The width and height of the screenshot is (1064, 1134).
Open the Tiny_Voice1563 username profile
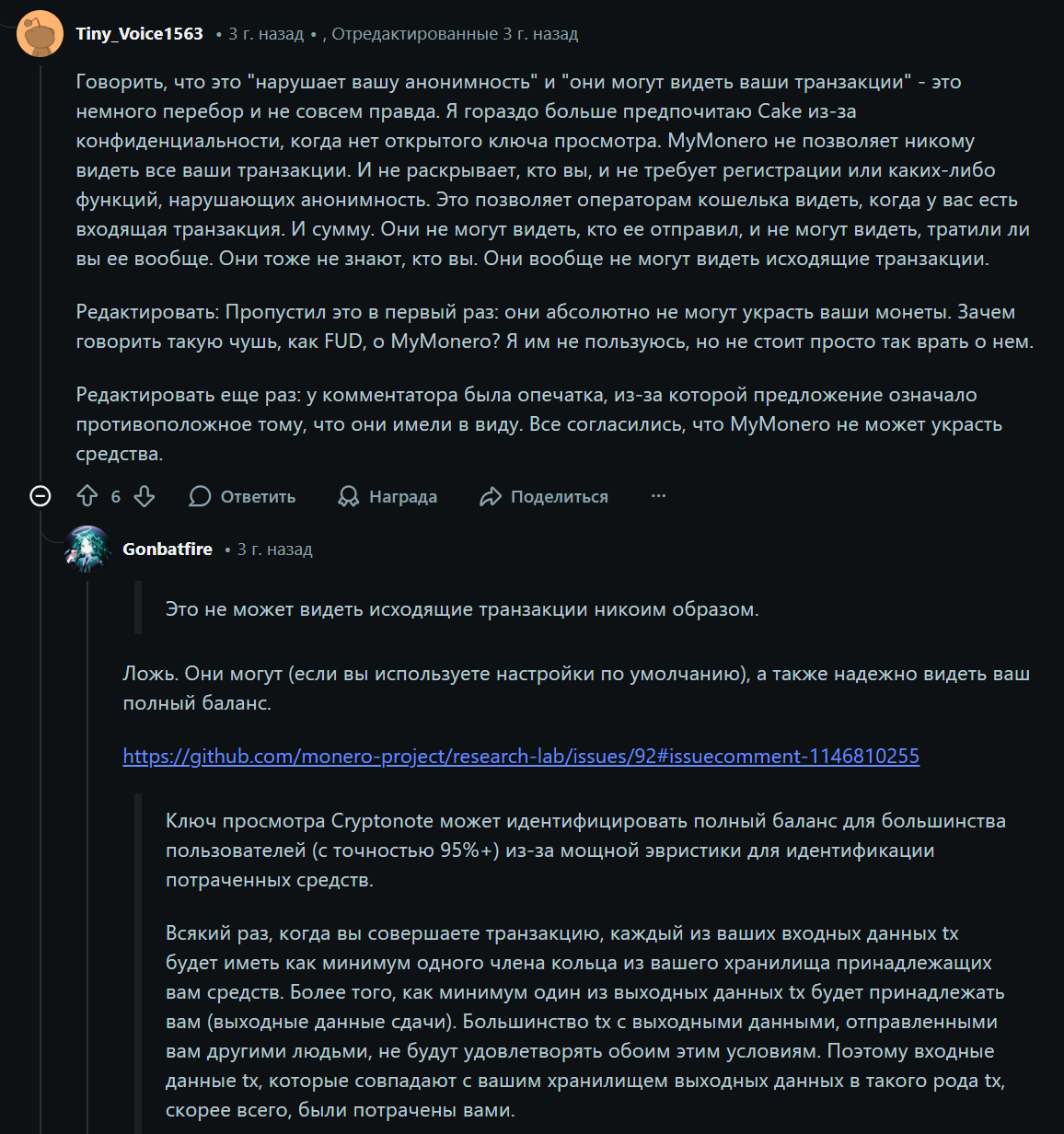(x=140, y=34)
